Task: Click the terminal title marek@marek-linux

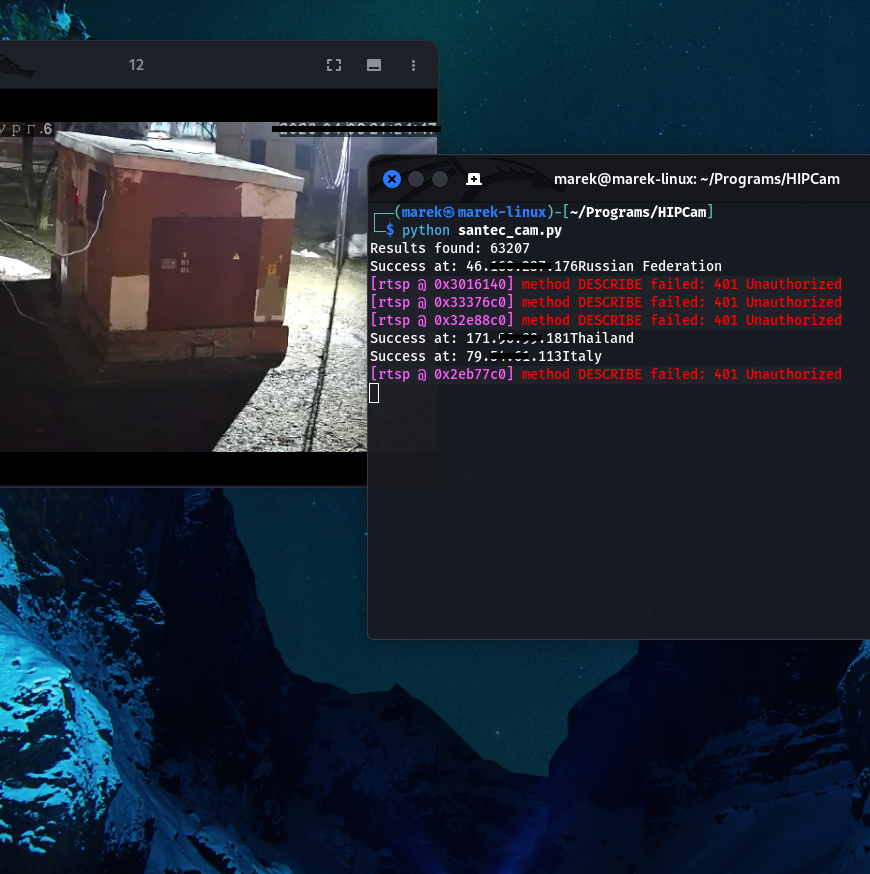Action: (x=696, y=179)
